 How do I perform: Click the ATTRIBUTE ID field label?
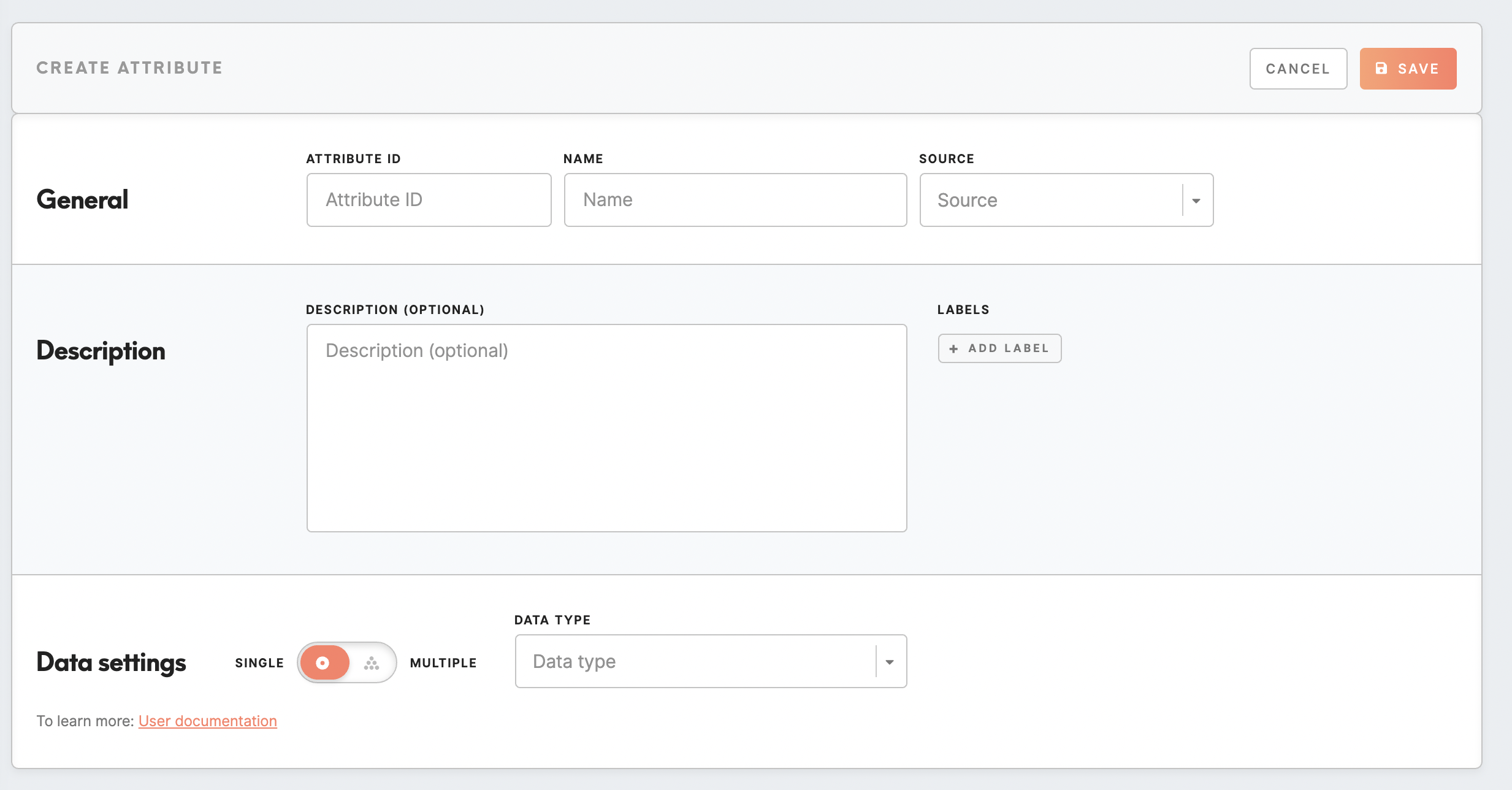[353, 159]
